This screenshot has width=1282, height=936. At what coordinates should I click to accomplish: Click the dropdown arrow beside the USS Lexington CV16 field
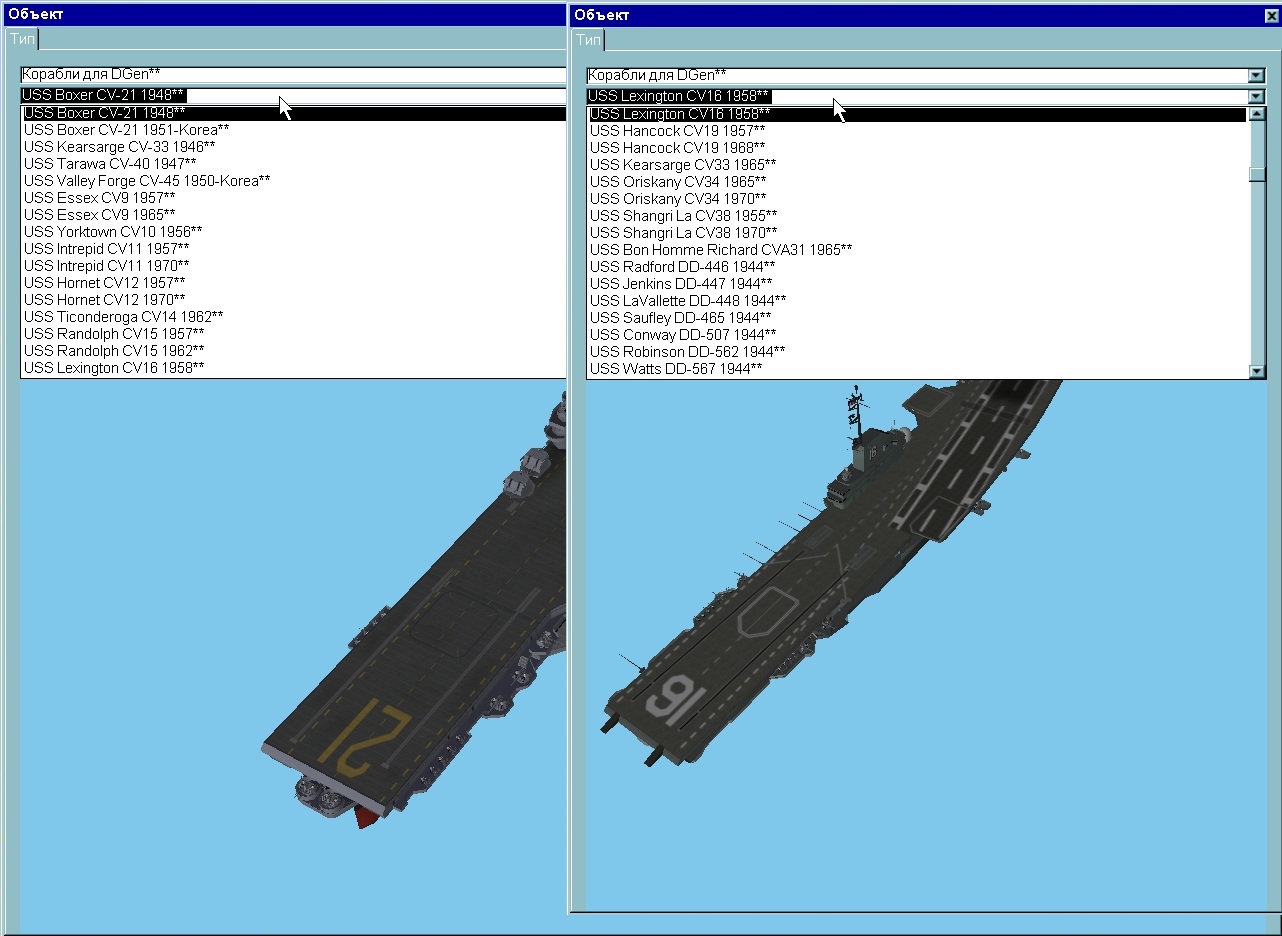click(1257, 96)
